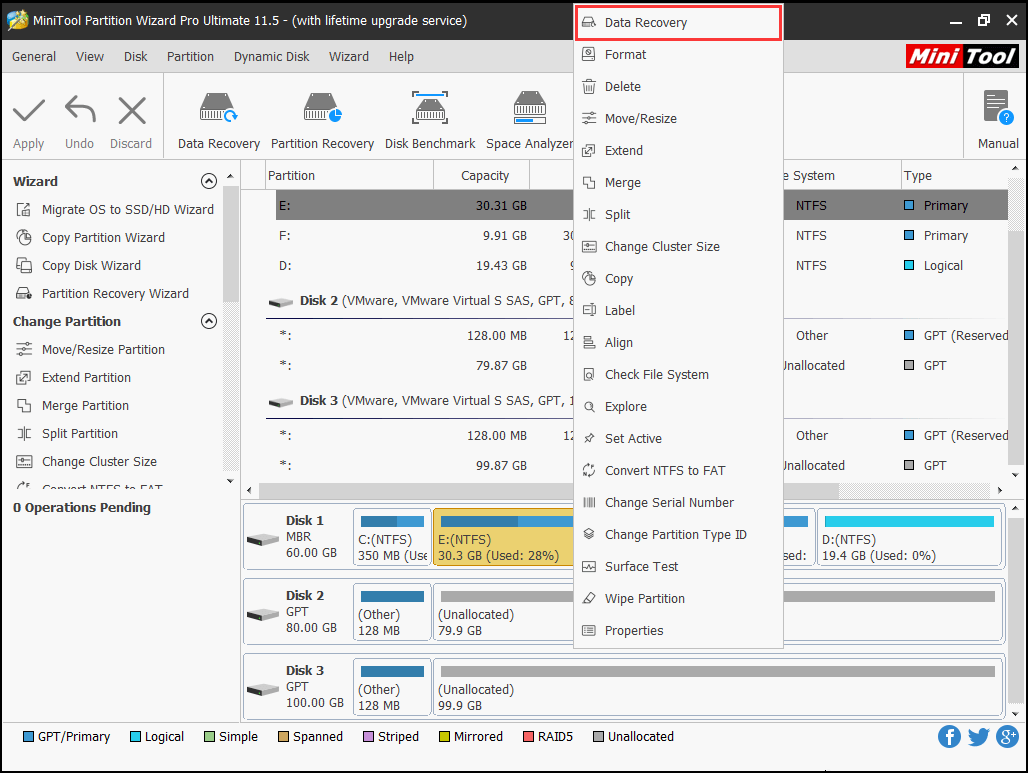Image resolution: width=1028 pixels, height=773 pixels.
Task: Choose Set Active in context menu
Action: [x=679, y=439]
